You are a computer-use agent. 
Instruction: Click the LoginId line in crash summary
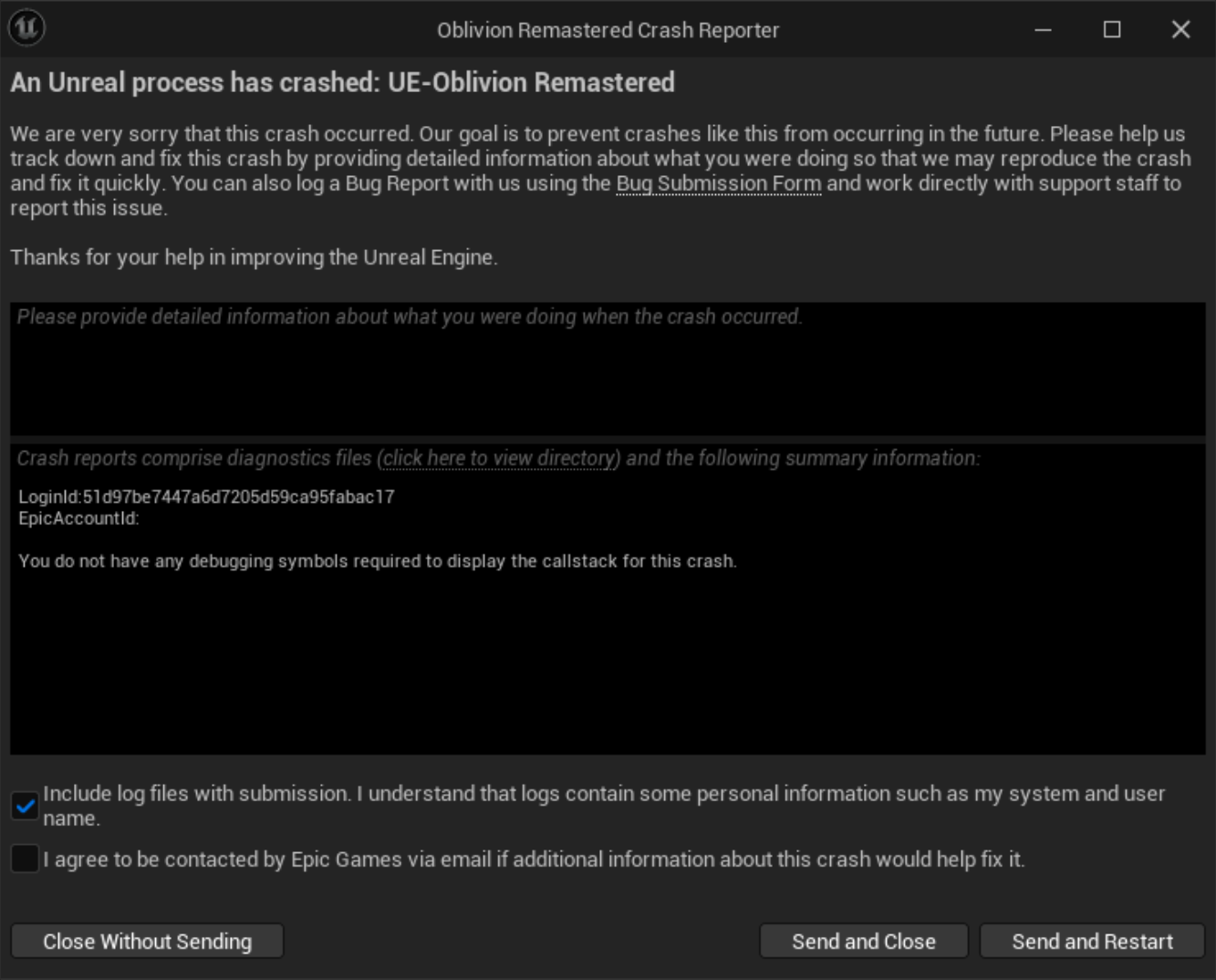[x=206, y=497]
